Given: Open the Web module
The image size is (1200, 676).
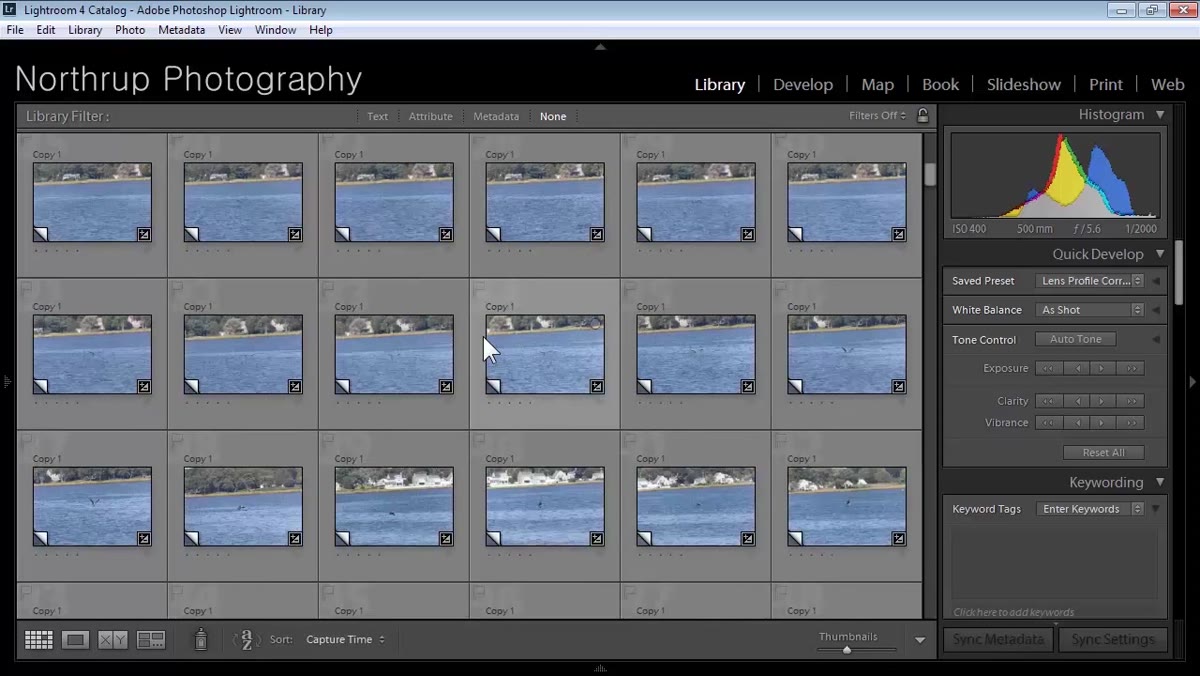Looking at the screenshot, I should pyautogui.click(x=1167, y=85).
